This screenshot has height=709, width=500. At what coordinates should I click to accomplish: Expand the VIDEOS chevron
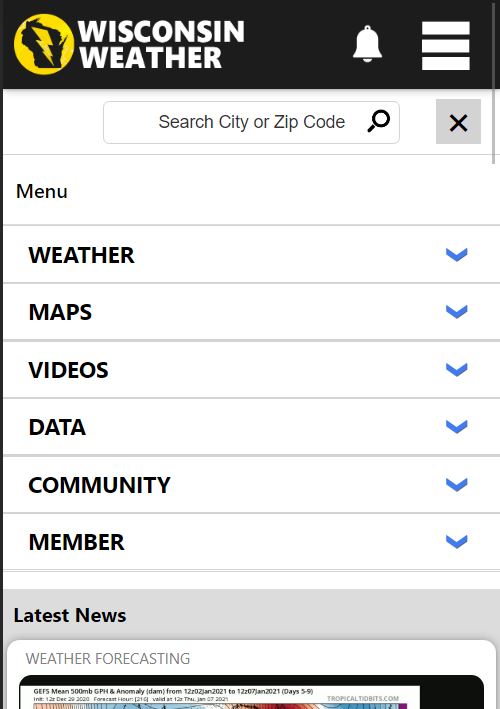pyautogui.click(x=457, y=369)
